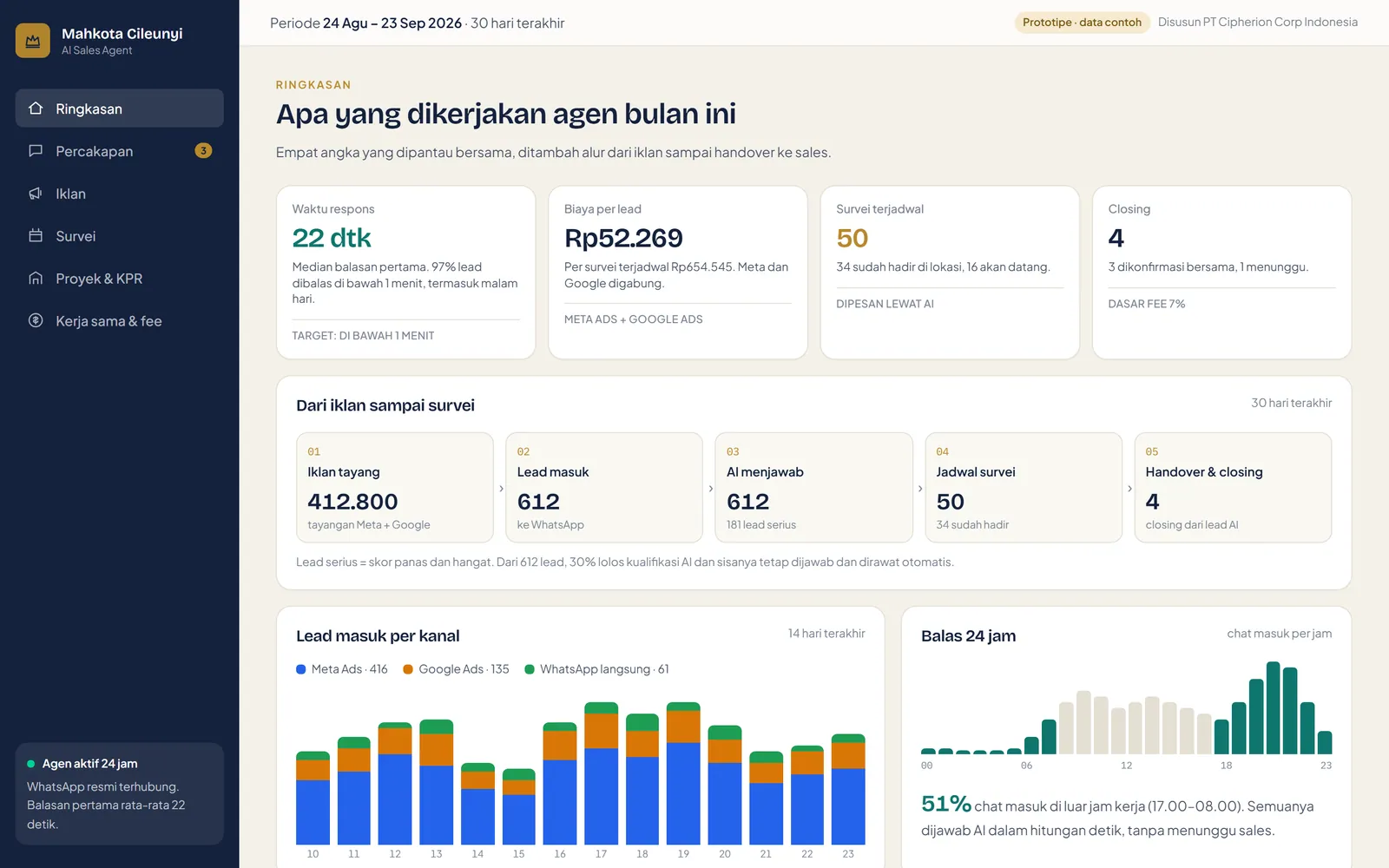Viewport: 1389px width, 868px height.
Task: Click the Percakapan chat bubble icon
Action: 36,151
